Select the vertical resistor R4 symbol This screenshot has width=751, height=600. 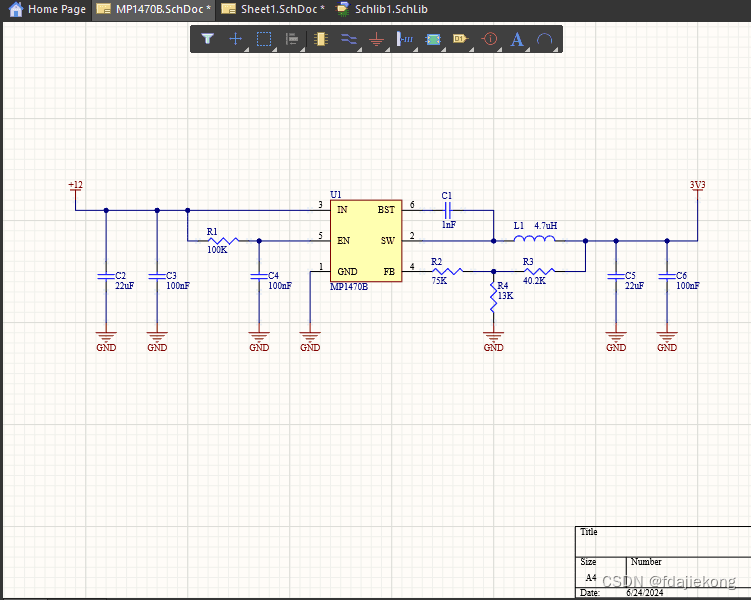point(493,297)
